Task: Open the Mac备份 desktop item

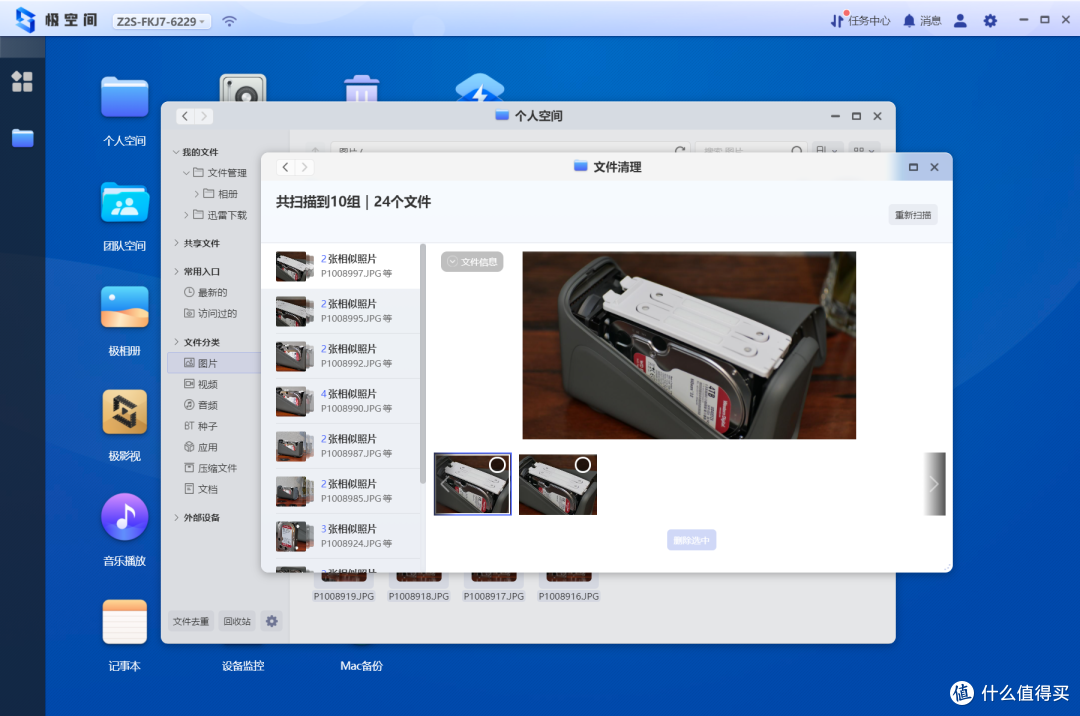Action: tap(362, 666)
